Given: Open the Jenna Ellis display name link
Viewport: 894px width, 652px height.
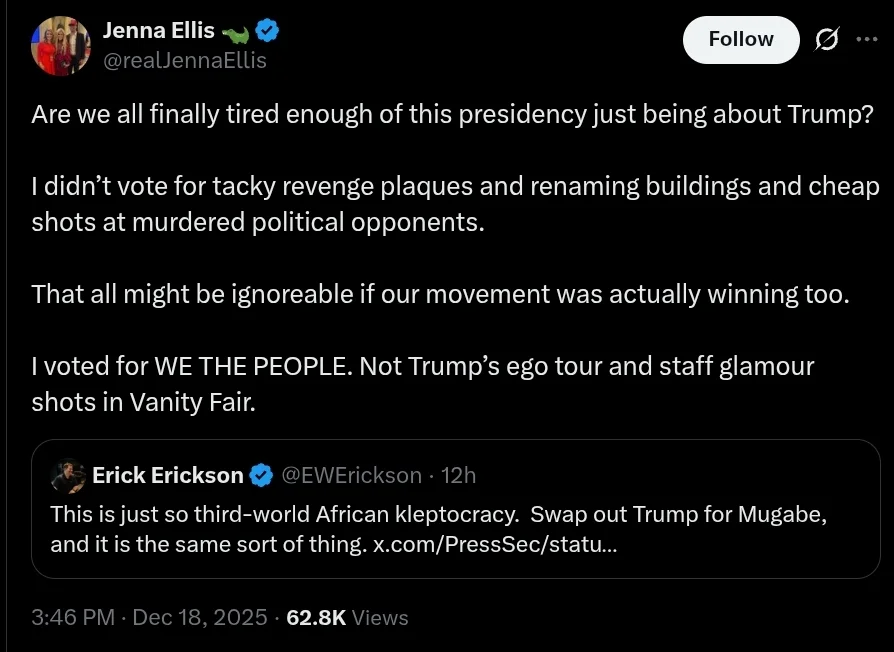Looking at the screenshot, I should click(x=157, y=31).
